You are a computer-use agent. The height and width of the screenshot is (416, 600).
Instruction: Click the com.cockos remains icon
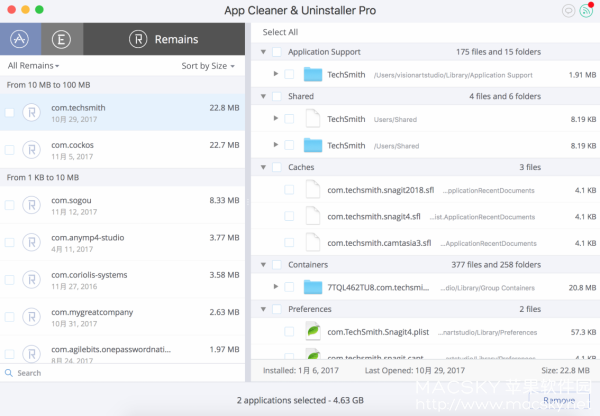[31, 150]
